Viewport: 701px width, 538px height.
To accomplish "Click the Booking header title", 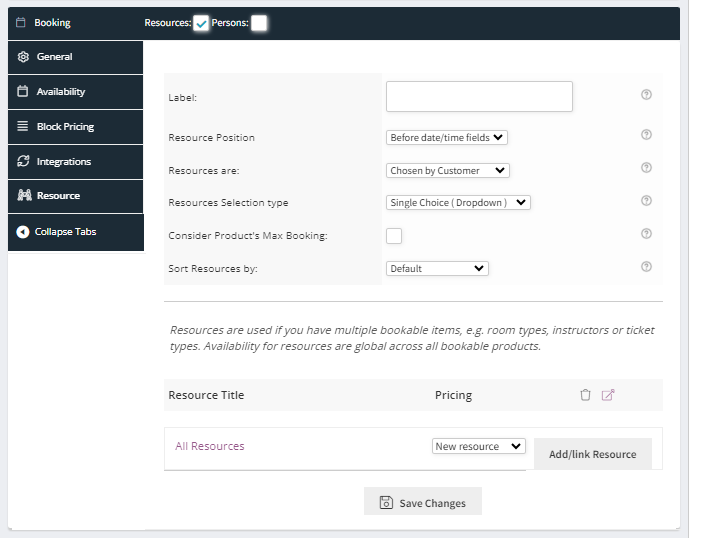I will point(52,23).
